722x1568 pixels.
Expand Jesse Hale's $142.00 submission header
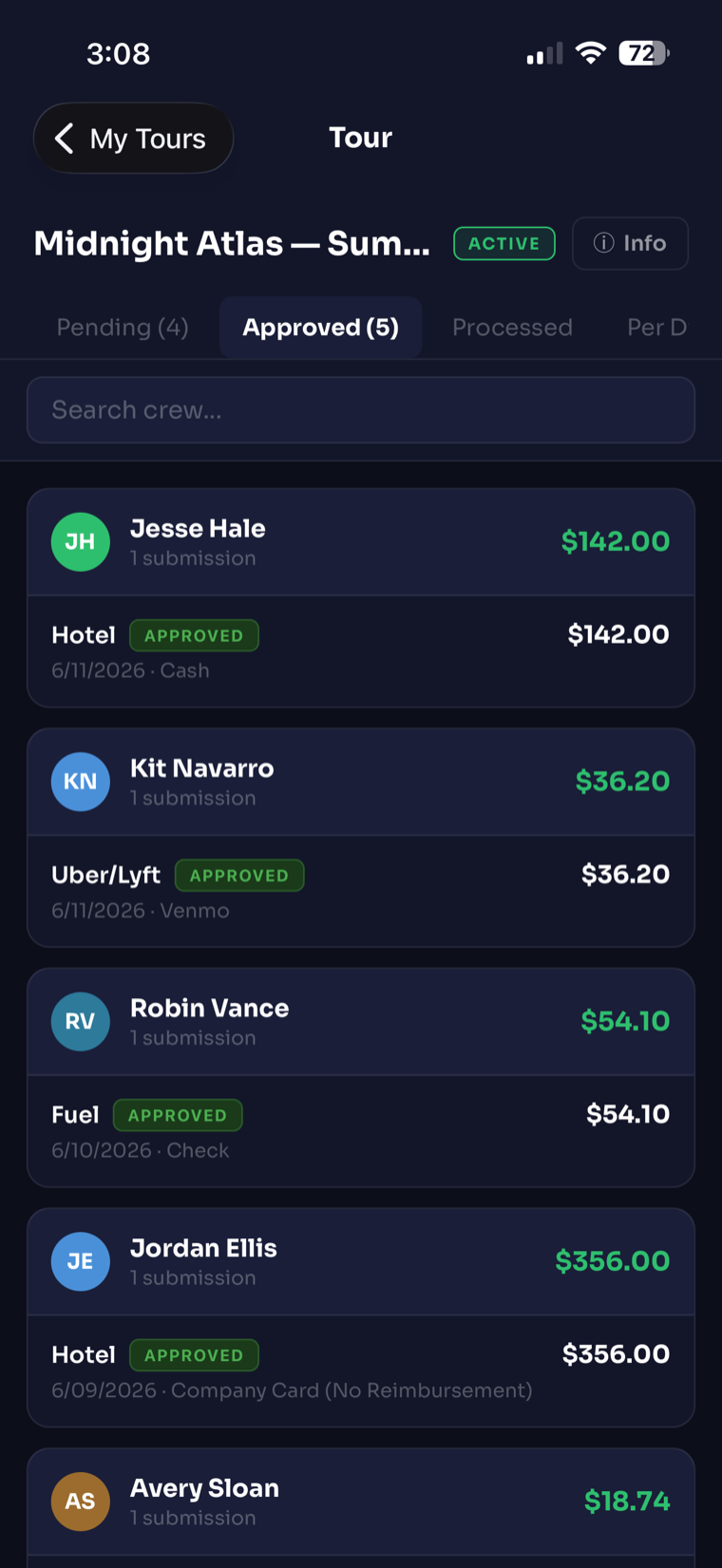pyautogui.click(x=361, y=542)
